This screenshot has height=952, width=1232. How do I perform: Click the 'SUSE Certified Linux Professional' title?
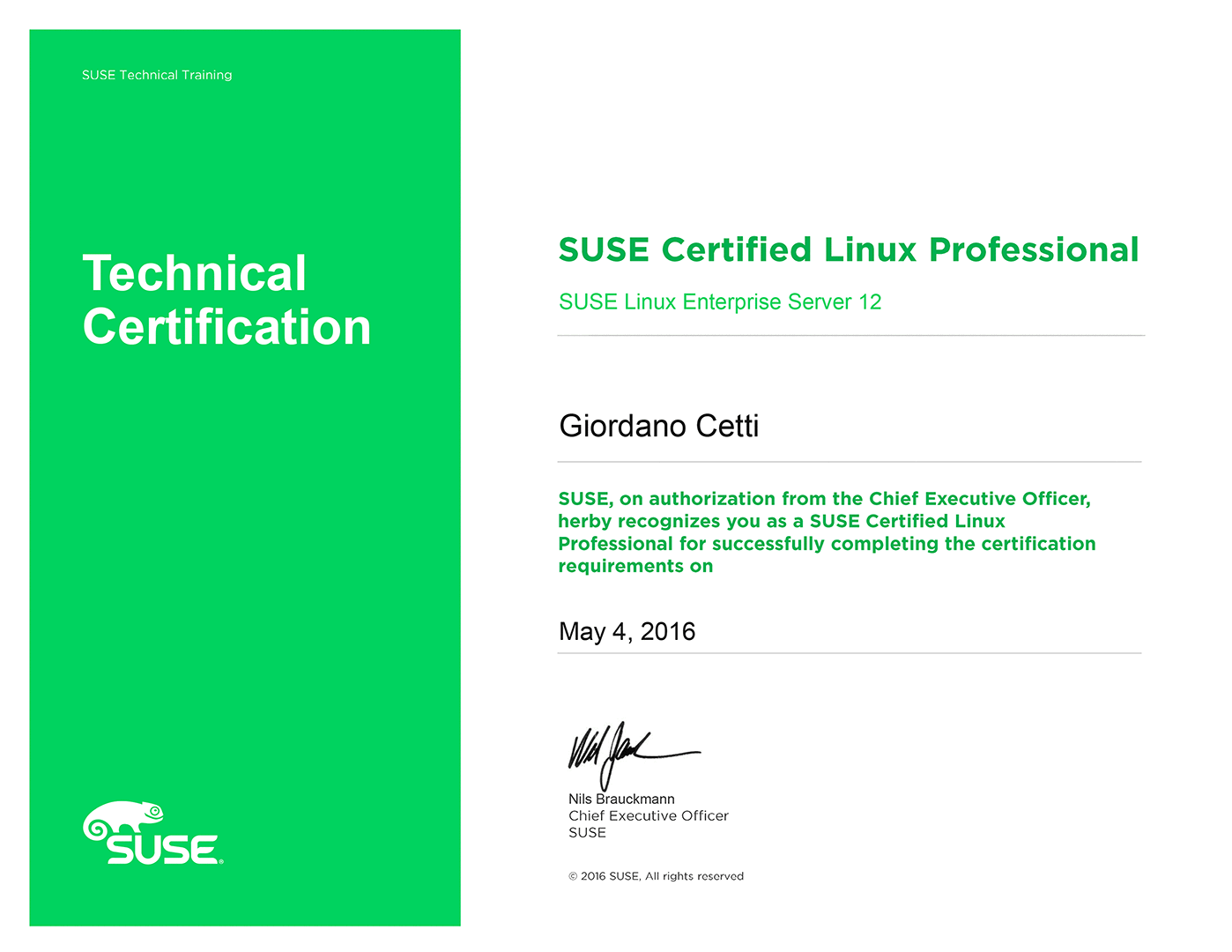pos(848,249)
